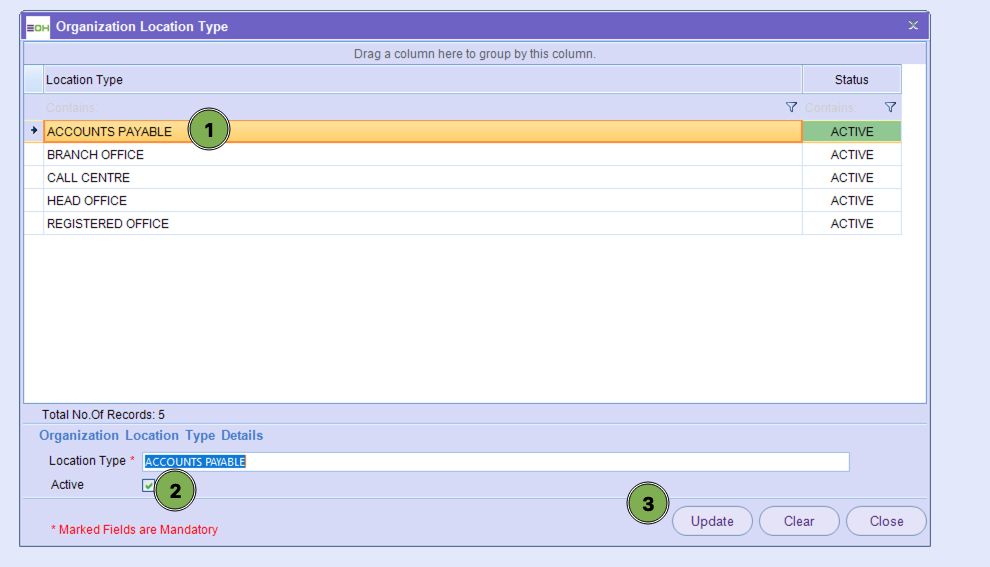Open the Location Type column filter icon
990x567 pixels.
pos(791,107)
